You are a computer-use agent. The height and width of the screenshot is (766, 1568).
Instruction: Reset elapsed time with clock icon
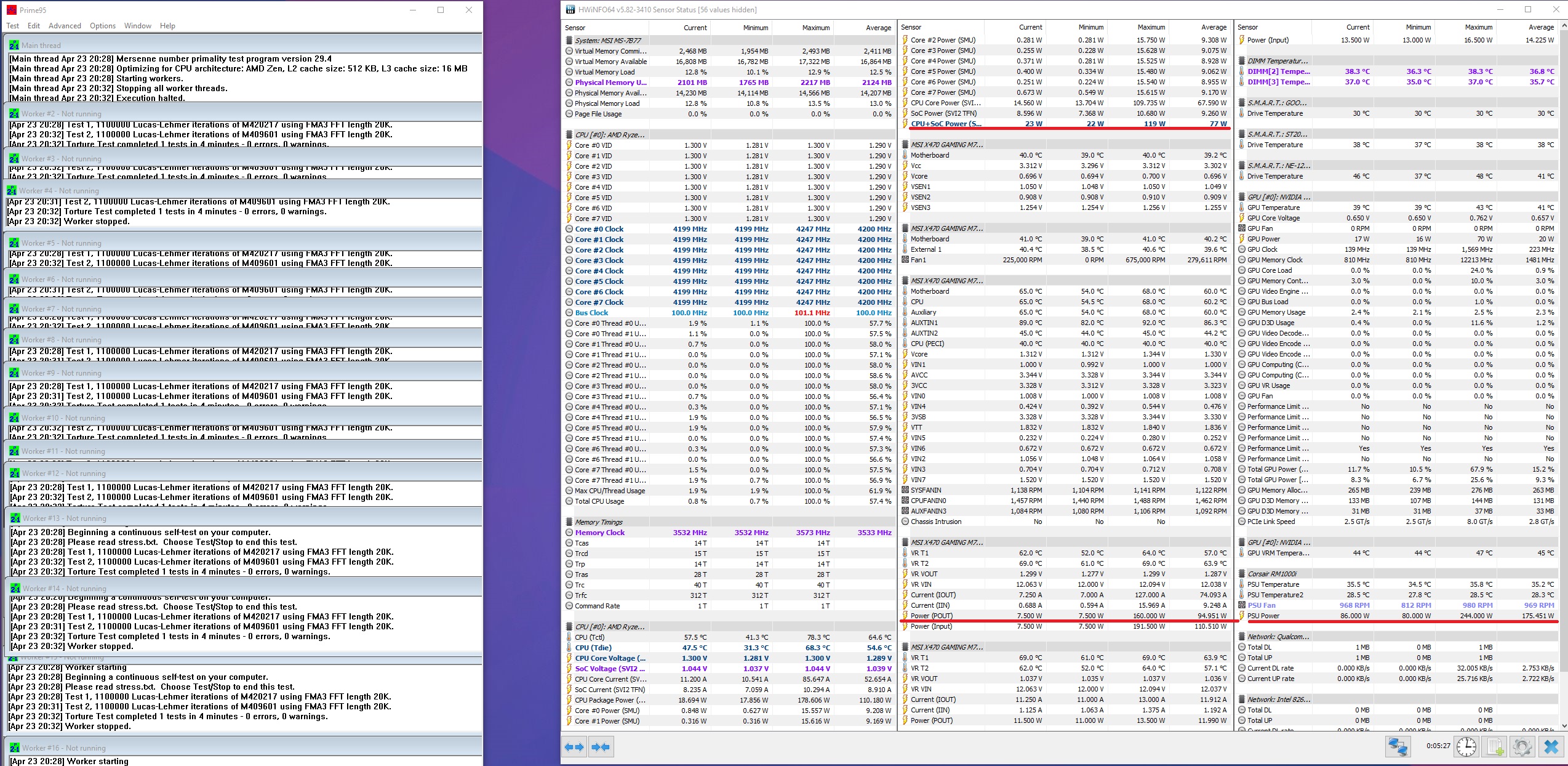[1466, 747]
